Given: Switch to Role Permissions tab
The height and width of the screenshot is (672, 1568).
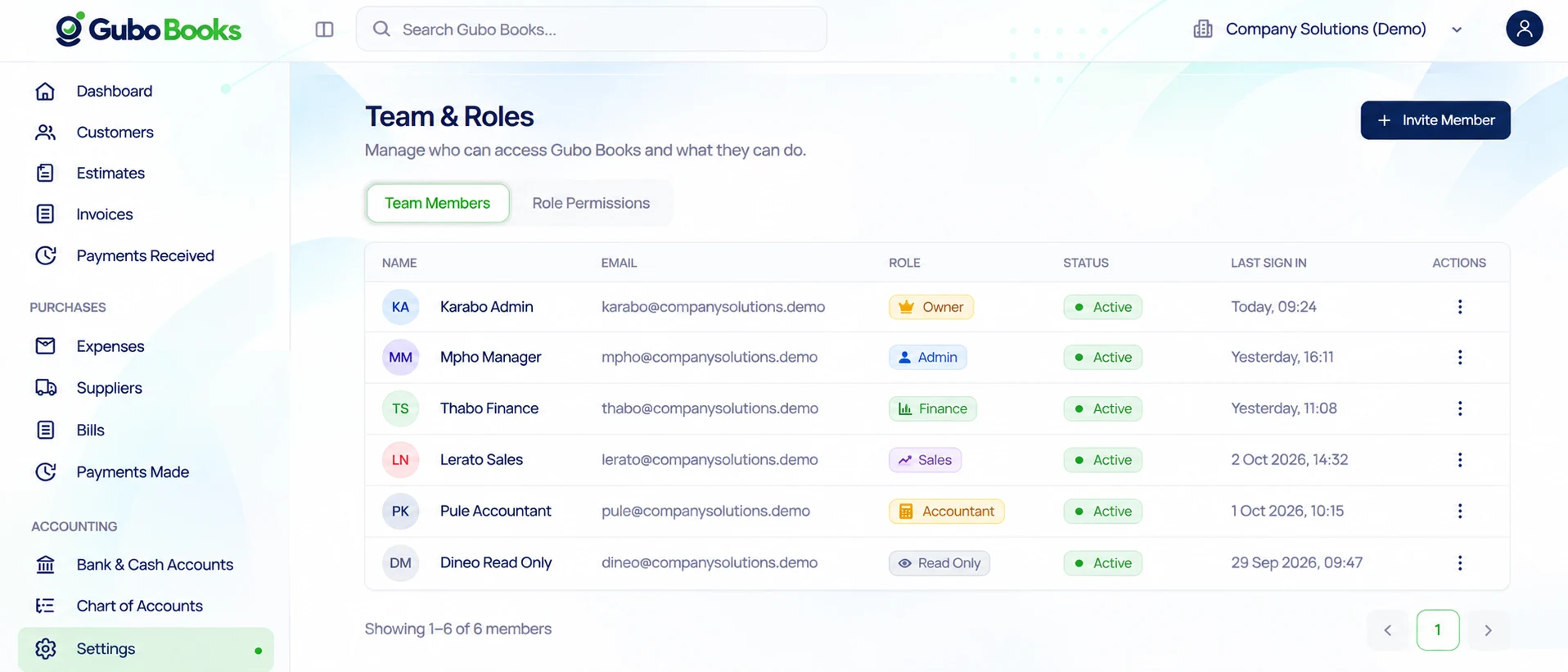Looking at the screenshot, I should pyautogui.click(x=591, y=203).
